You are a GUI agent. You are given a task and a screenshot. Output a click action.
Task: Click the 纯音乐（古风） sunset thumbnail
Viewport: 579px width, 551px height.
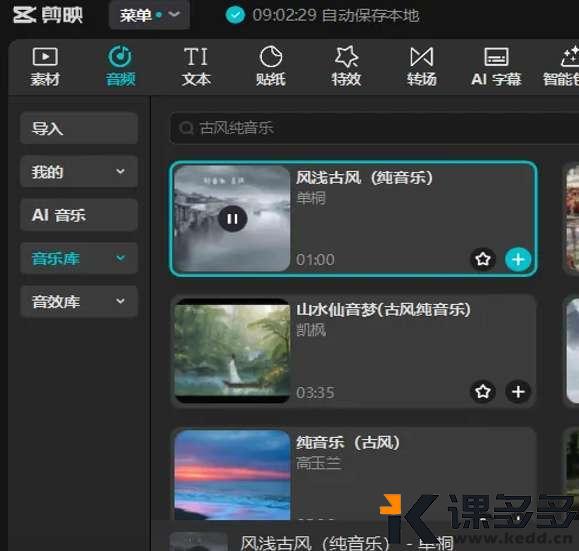(x=232, y=476)
